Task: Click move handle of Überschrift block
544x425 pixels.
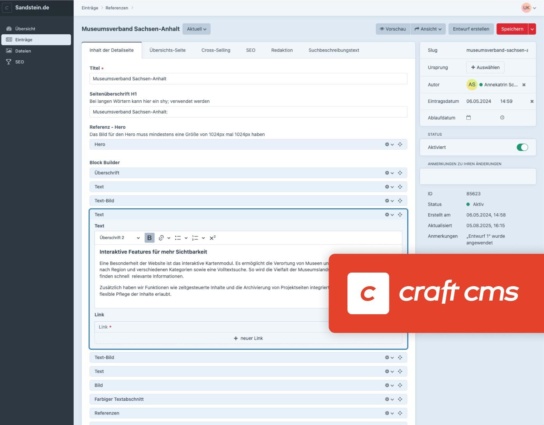Action: click(x=400, y=173)
